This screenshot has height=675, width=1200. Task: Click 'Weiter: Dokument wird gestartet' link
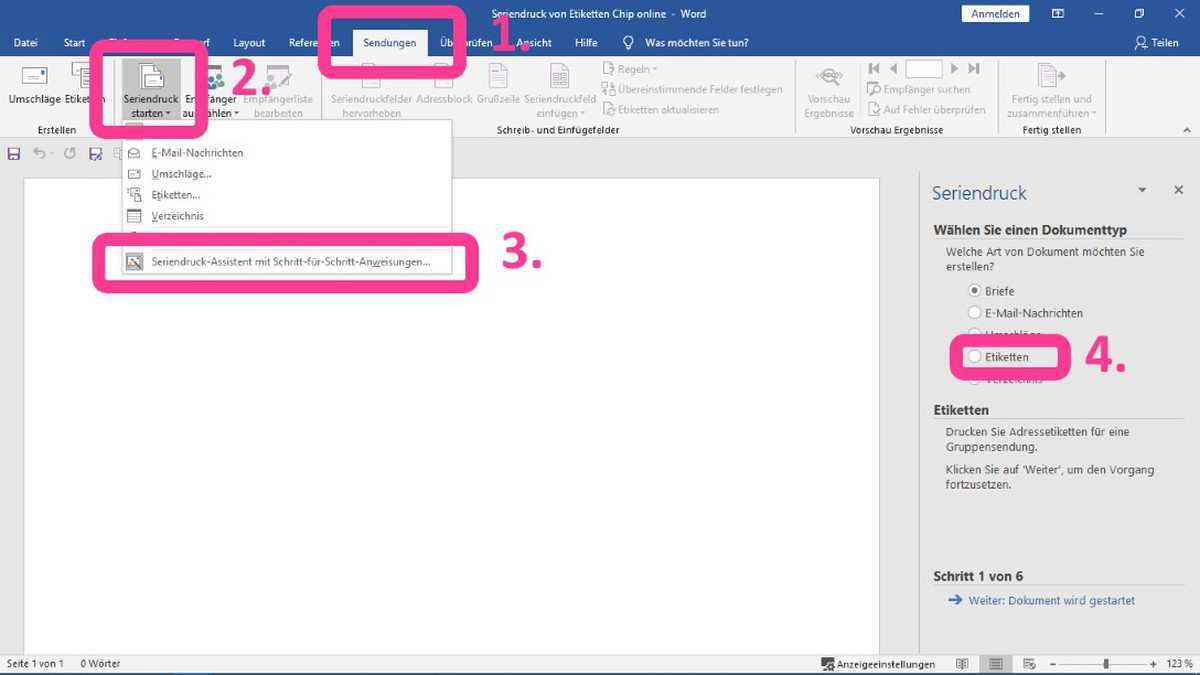tap(1051, 600)
